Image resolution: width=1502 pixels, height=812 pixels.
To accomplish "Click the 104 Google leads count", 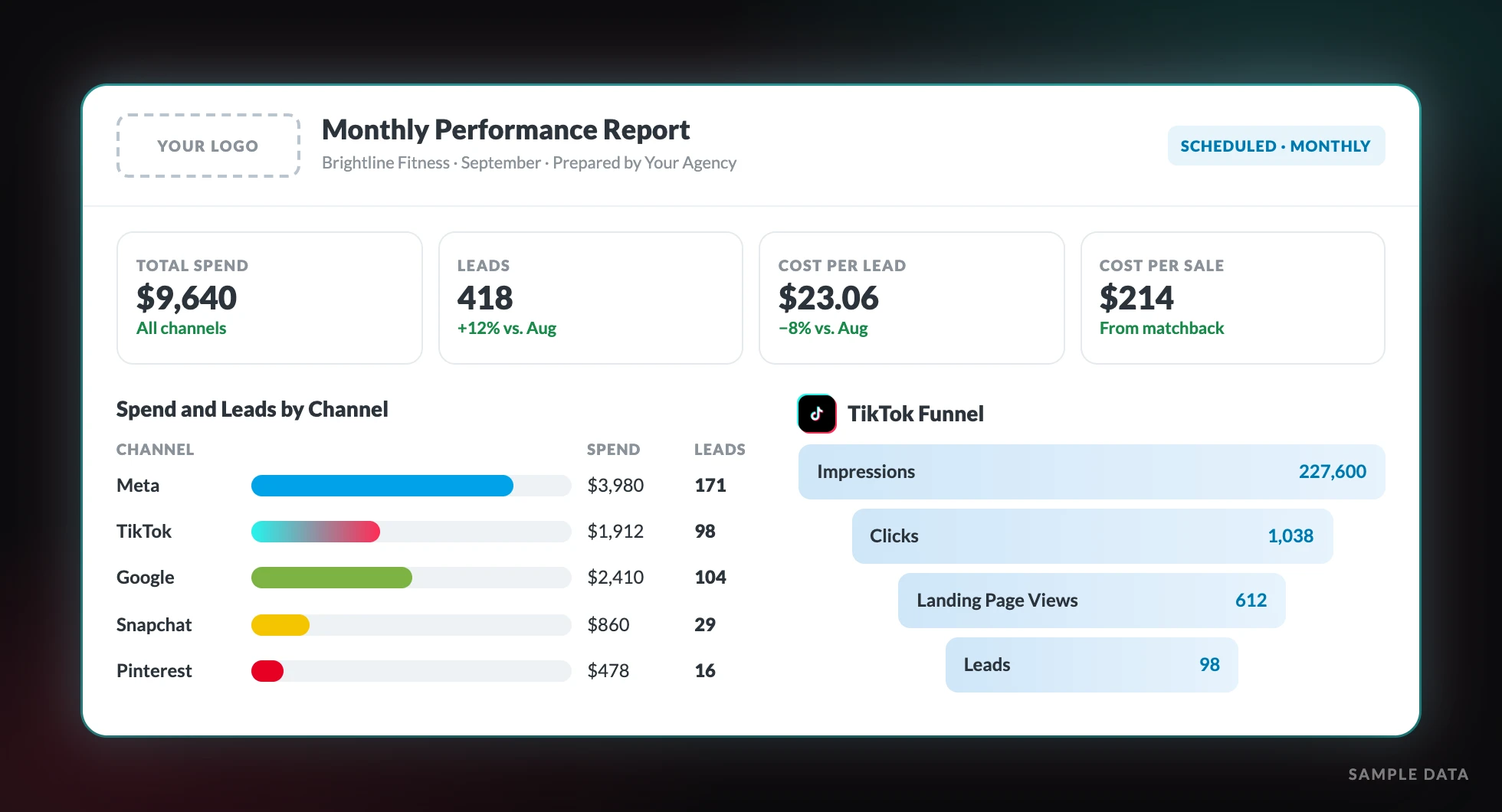I will 710,578.
